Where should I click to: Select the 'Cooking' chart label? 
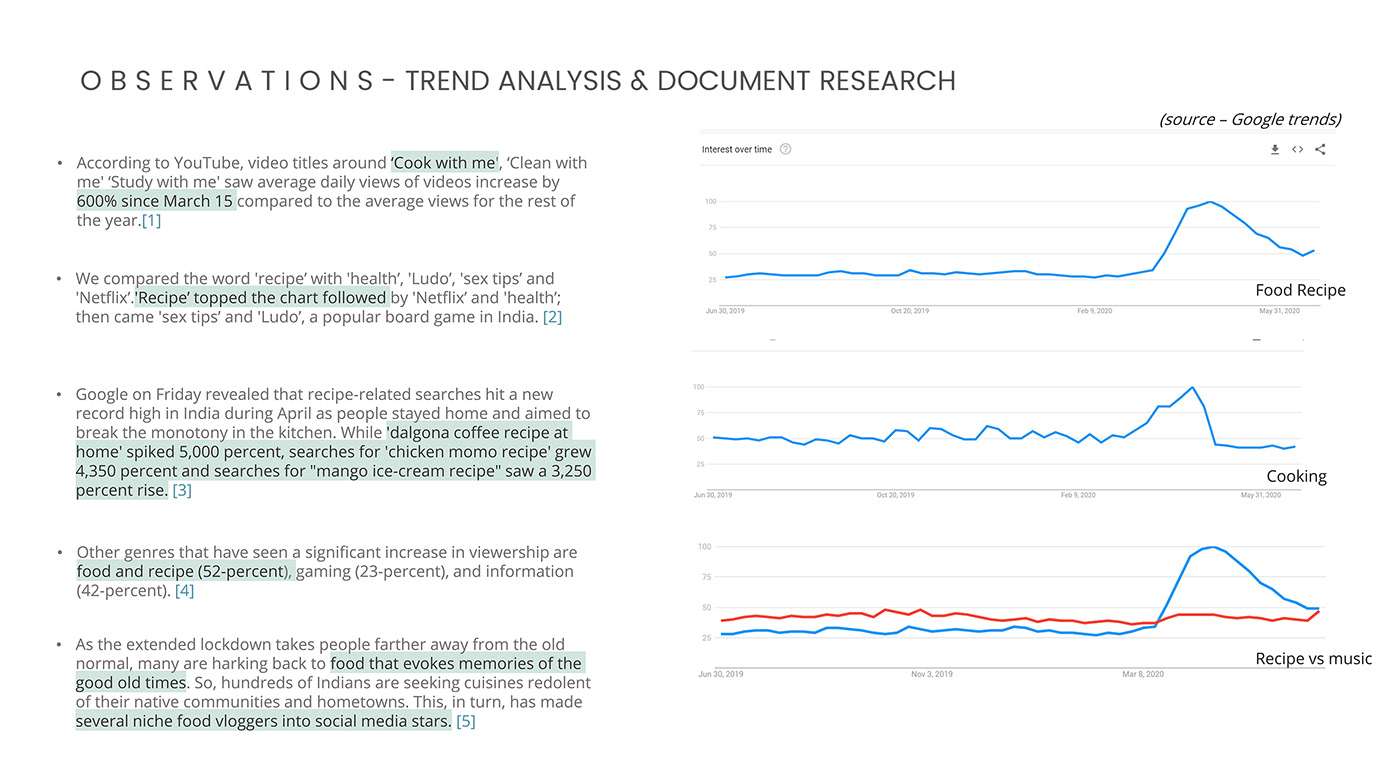pos(1296,476)
